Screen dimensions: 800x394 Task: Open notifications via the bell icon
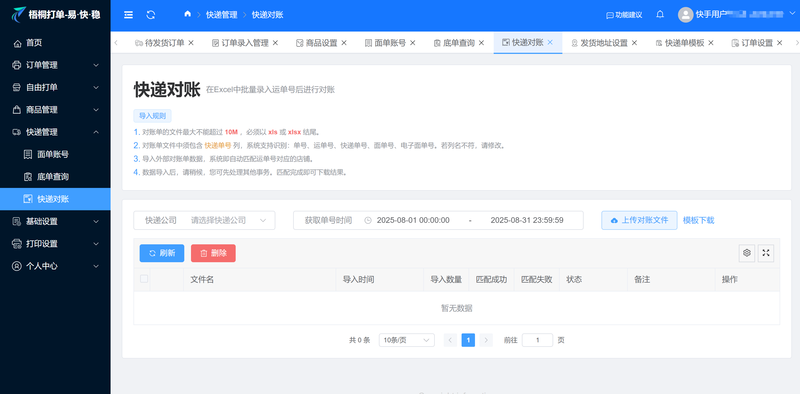click(660, 14)
